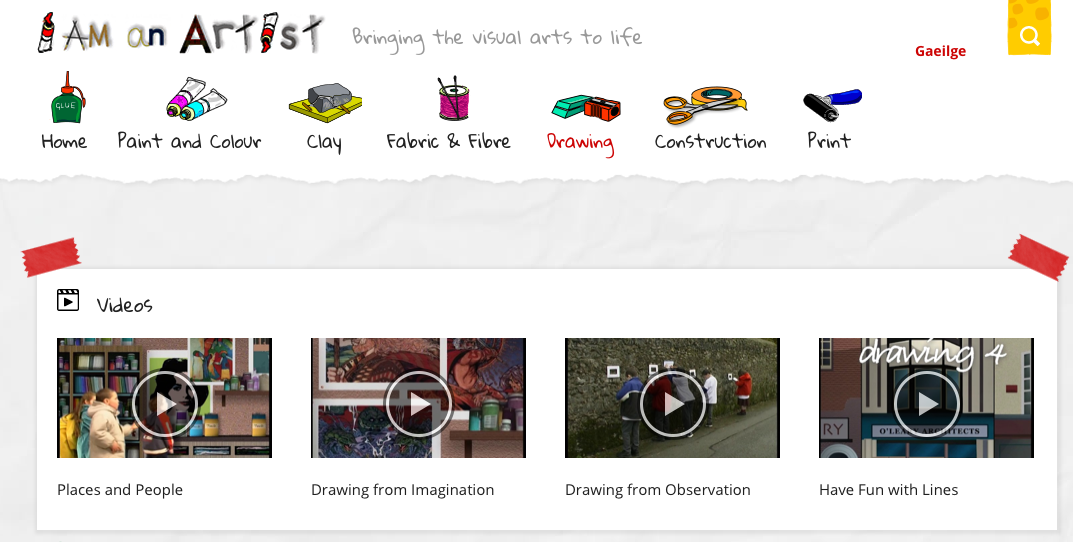Select the paint tubes icon
The width and height of the screenshot is (1073, 542).
tap(196, 99)
